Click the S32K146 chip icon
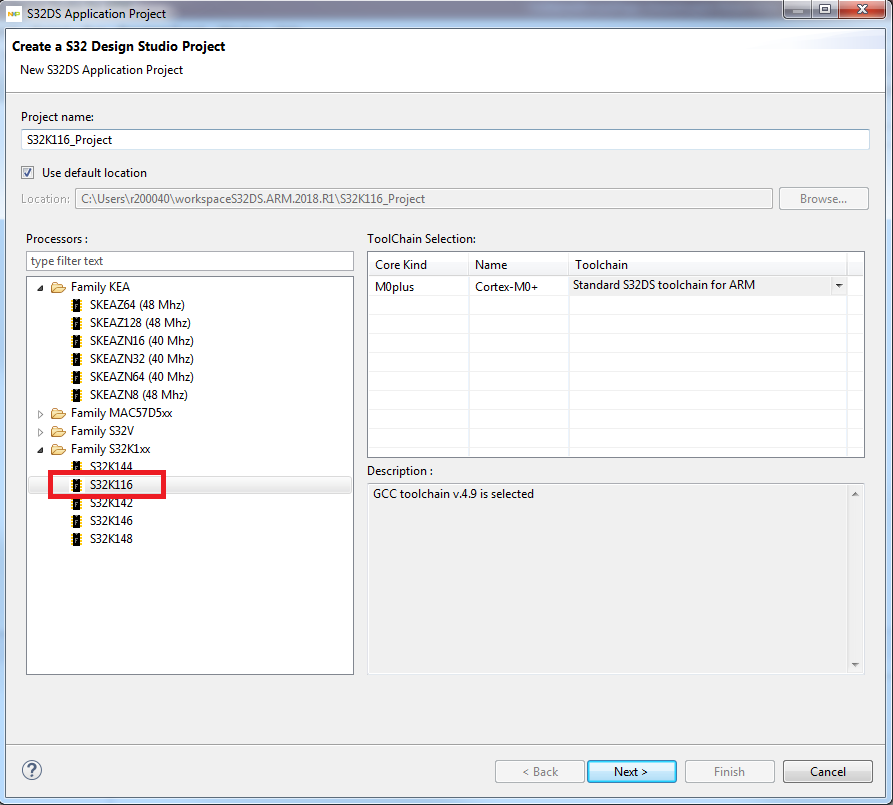893x805 pixels. coord(76,521)
